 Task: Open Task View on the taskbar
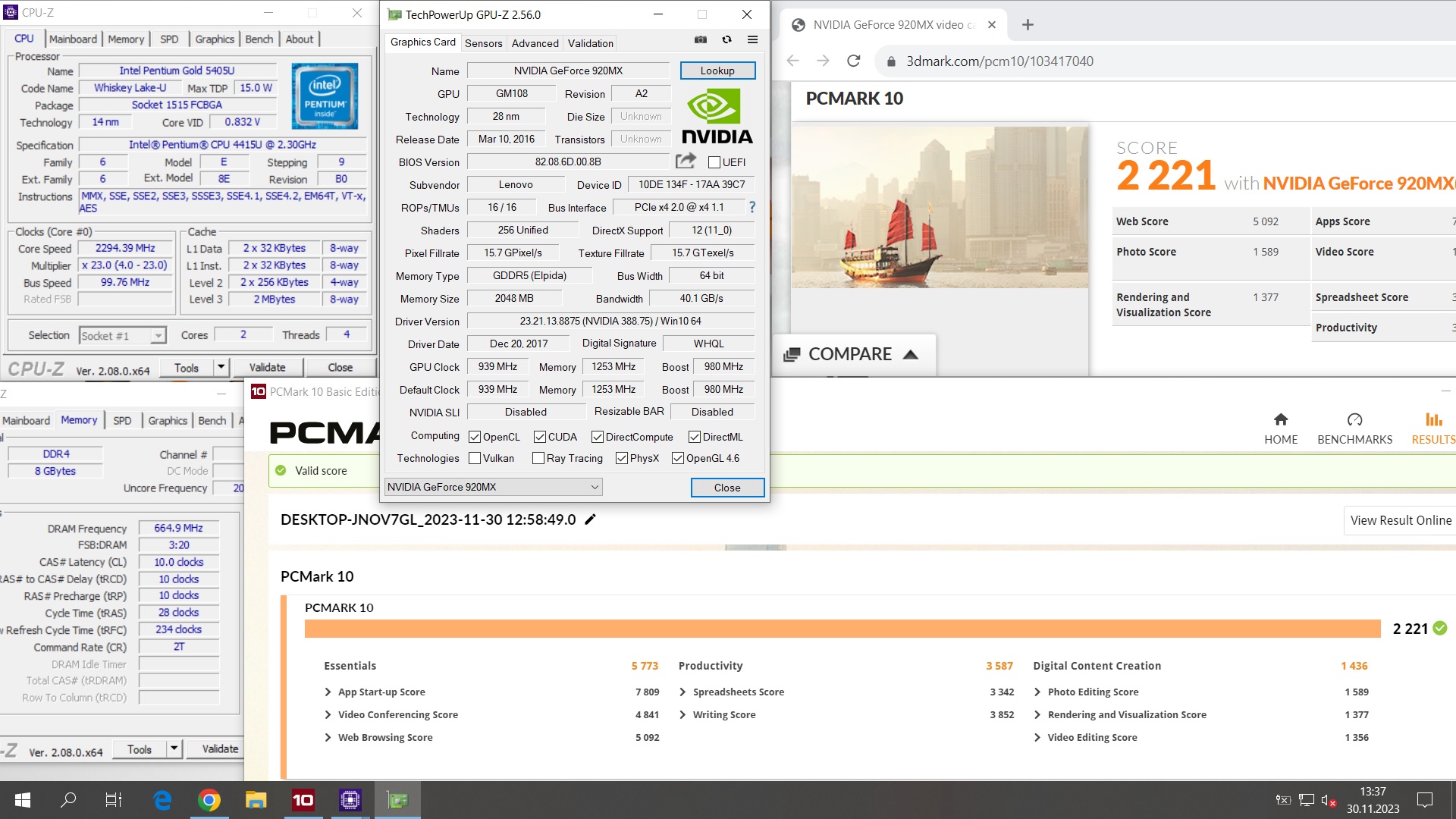(114, 800)
